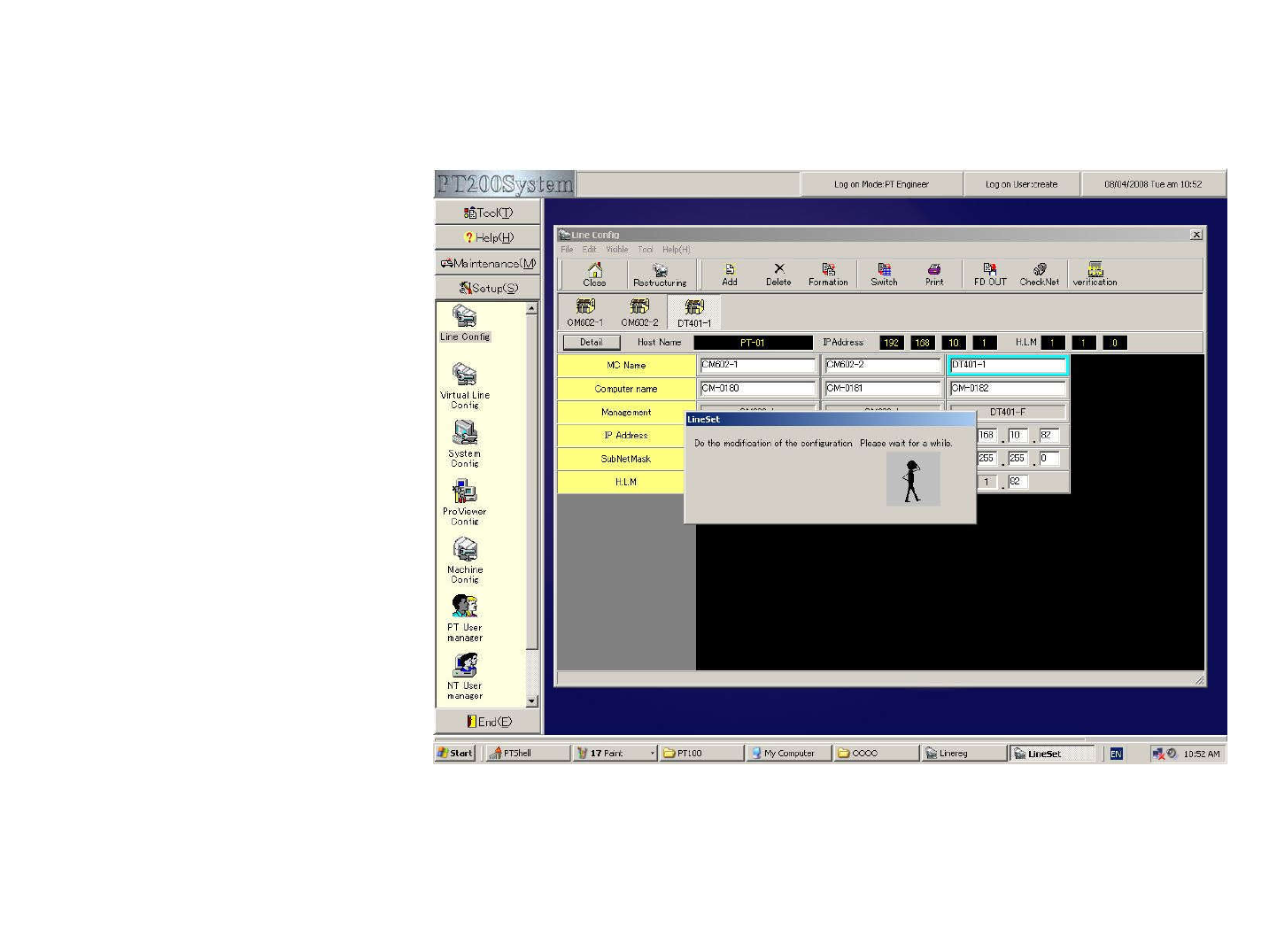Click the Switch toolbar icon
1269x952 pixels.
tap(884, 275)
